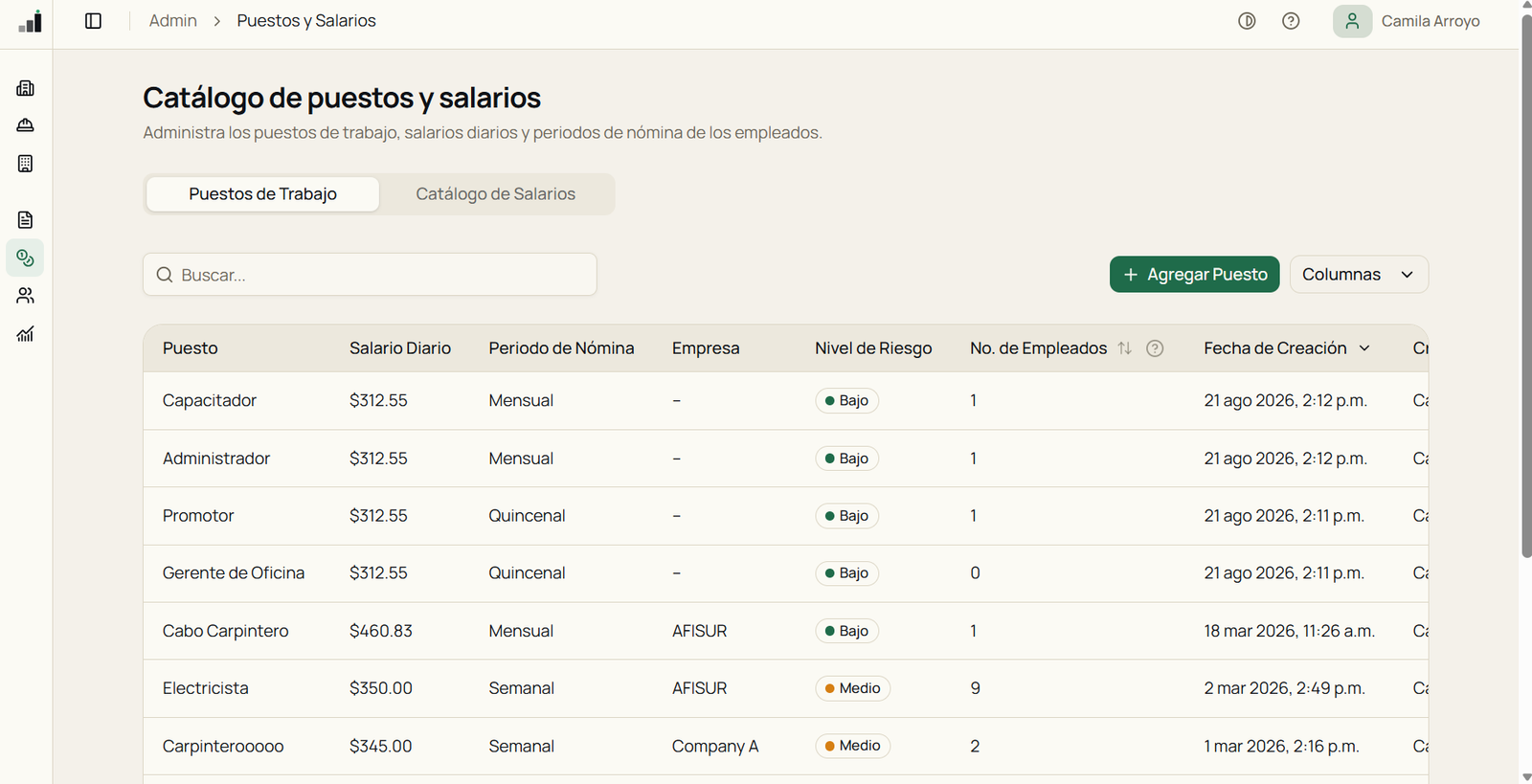Open the document sidebar icon
1532x784 pixels.
(x=26, y=220)
